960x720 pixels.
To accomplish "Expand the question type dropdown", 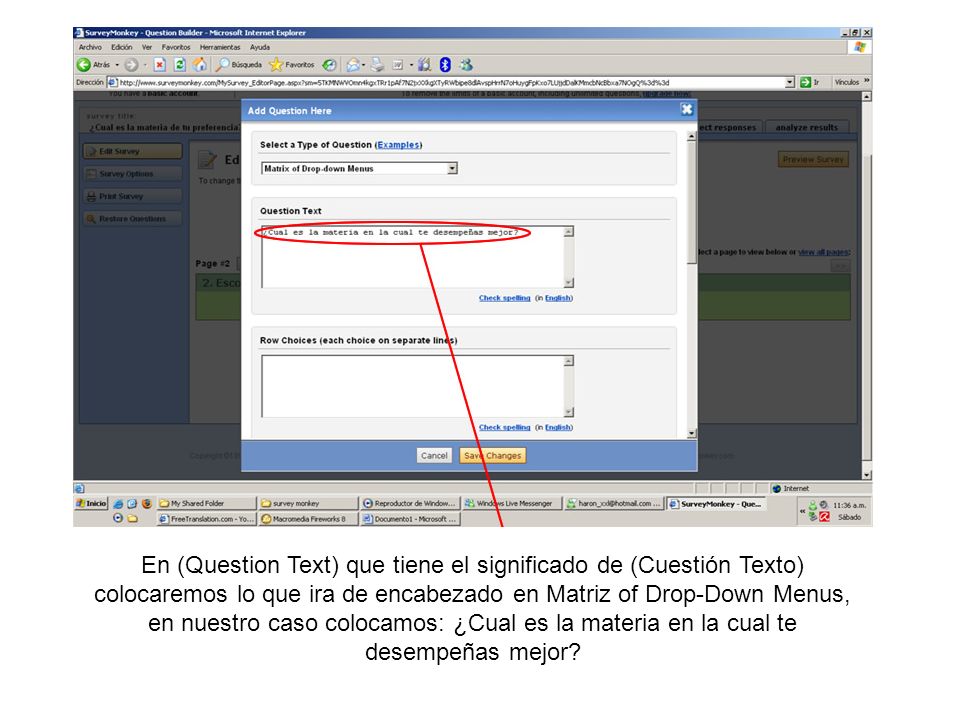I will pos(452,168).
